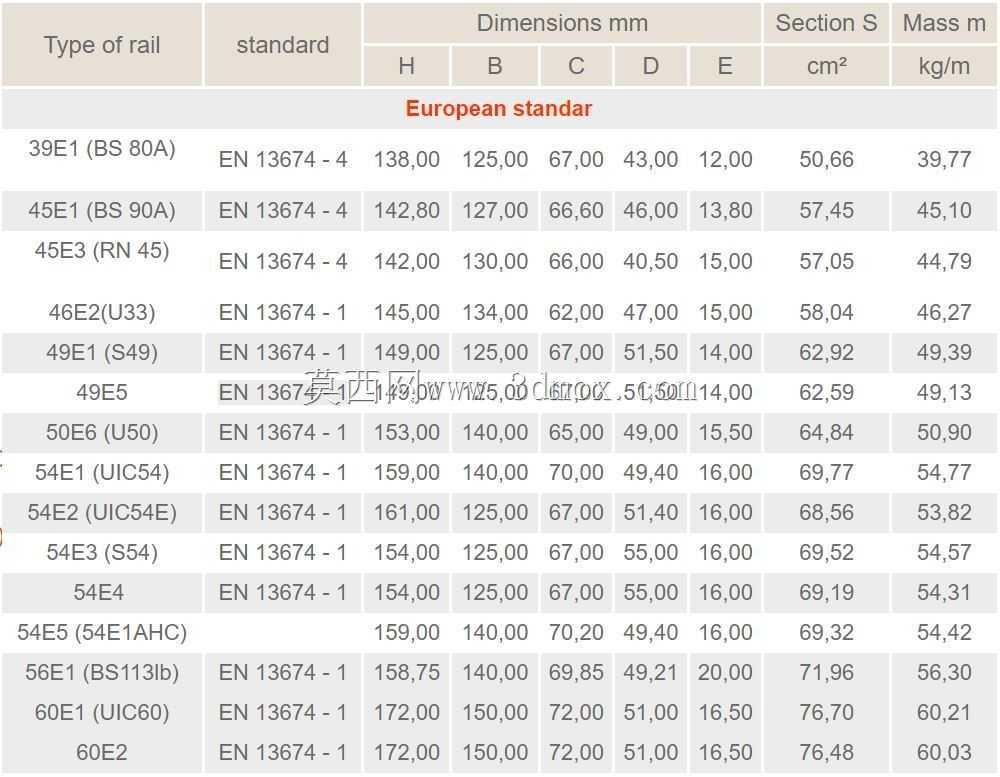Select rail type '60E2'

pos(102,752)
